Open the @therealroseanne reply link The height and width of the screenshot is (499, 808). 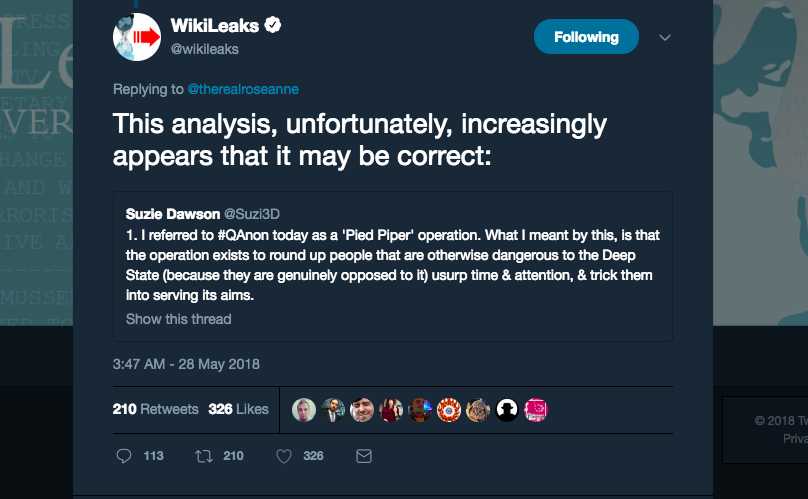(243, 89)
